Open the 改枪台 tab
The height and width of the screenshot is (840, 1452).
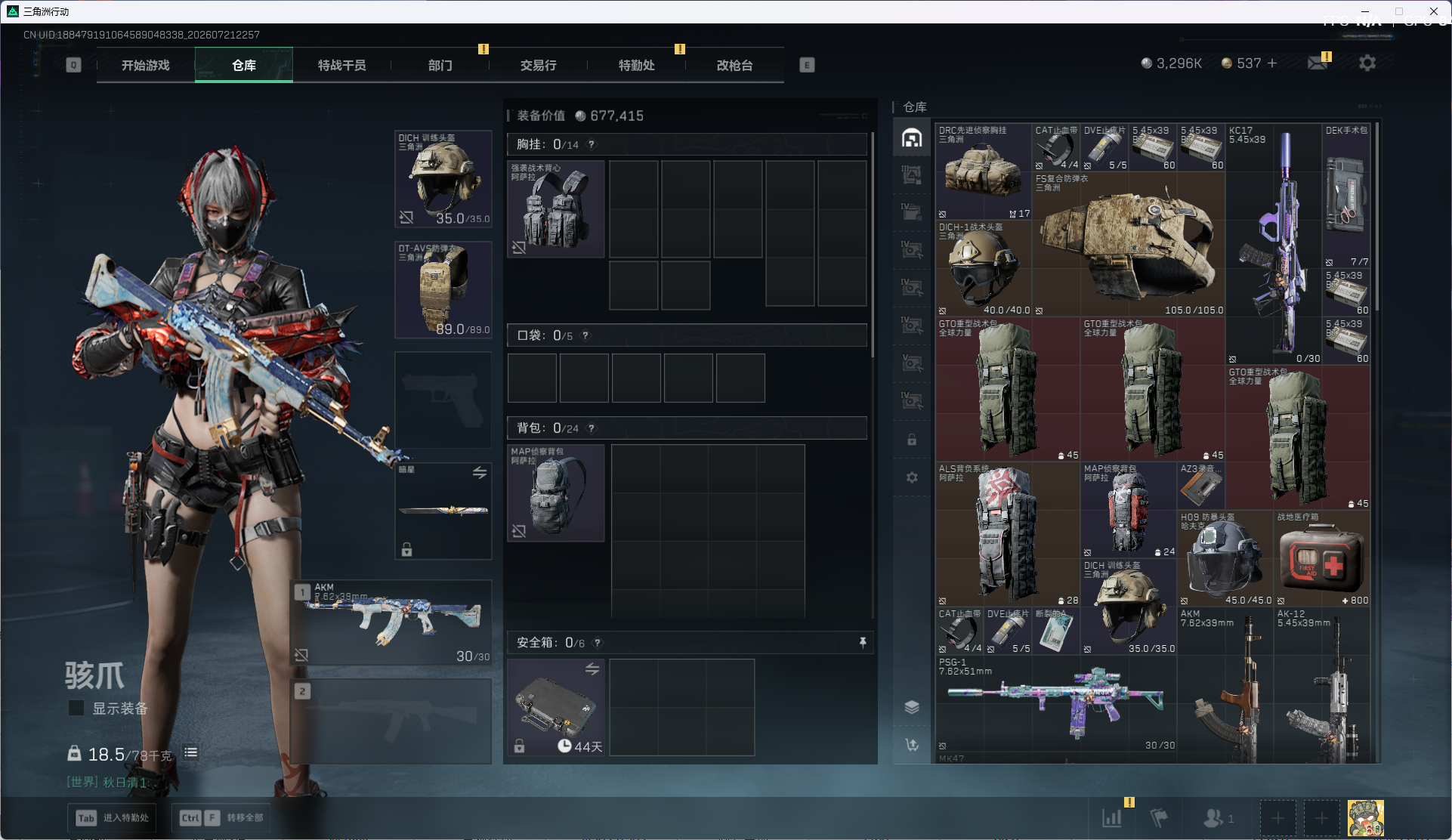click(735, 66)
